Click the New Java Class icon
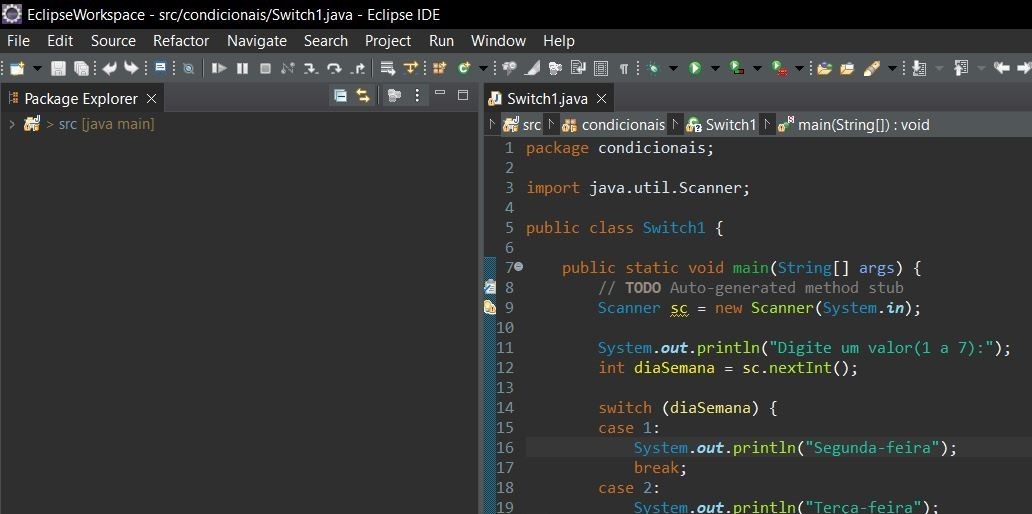The height and width of the screenshot is (514, 1032). 465,68
